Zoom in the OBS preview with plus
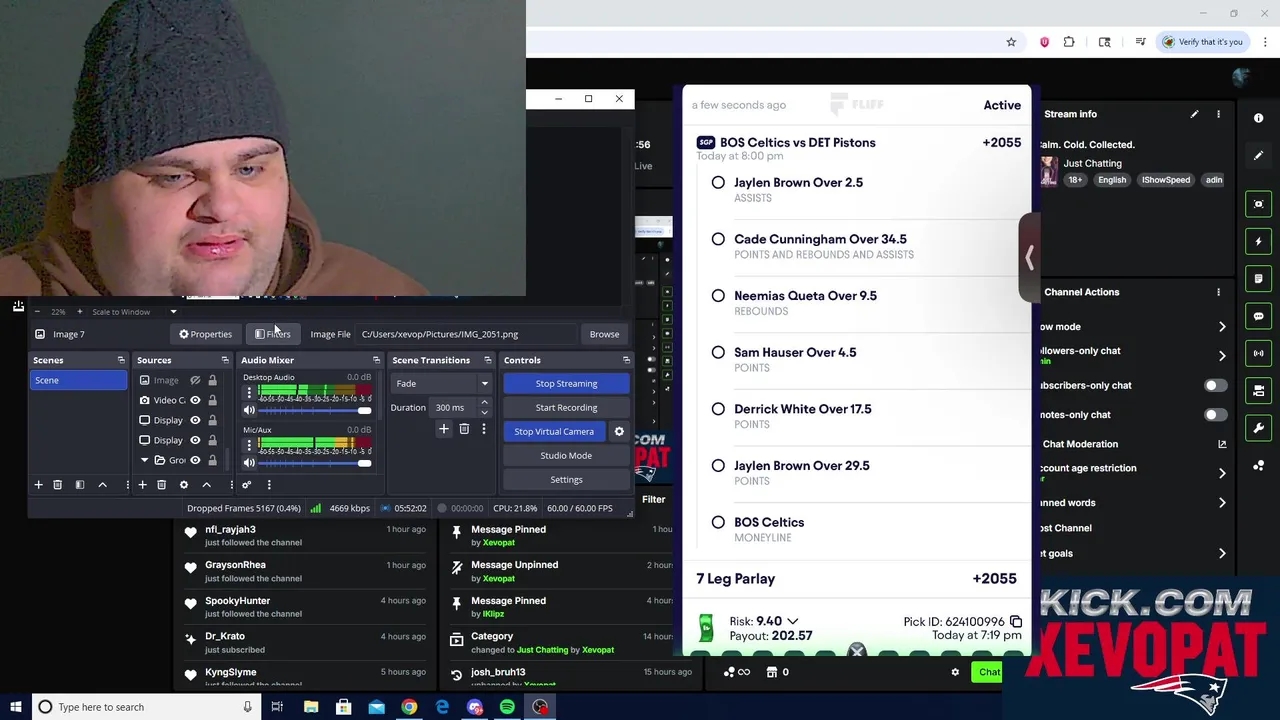1280x720 pixels. coord(80,312)
